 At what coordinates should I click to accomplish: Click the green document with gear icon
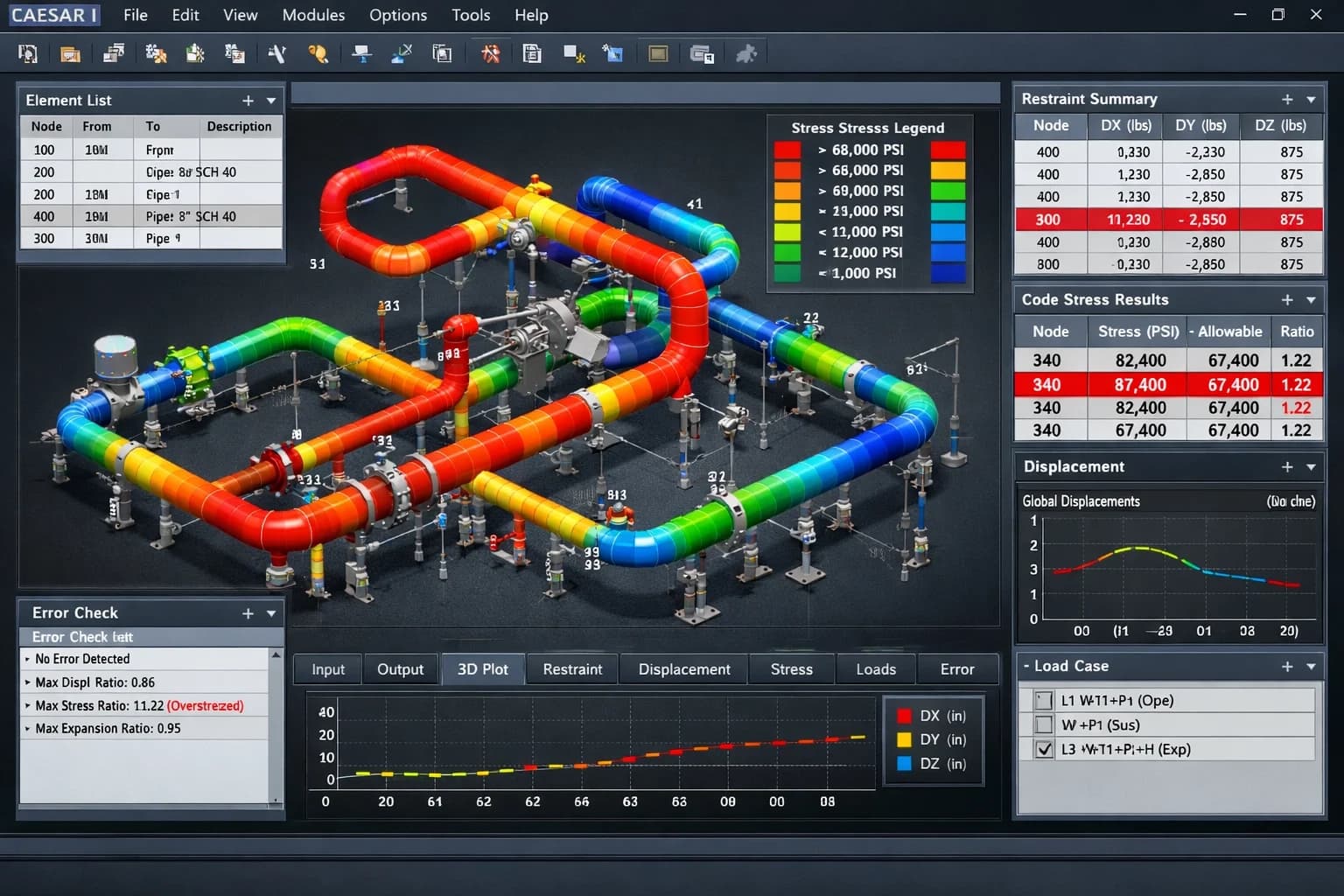click(x=195, y=54)
